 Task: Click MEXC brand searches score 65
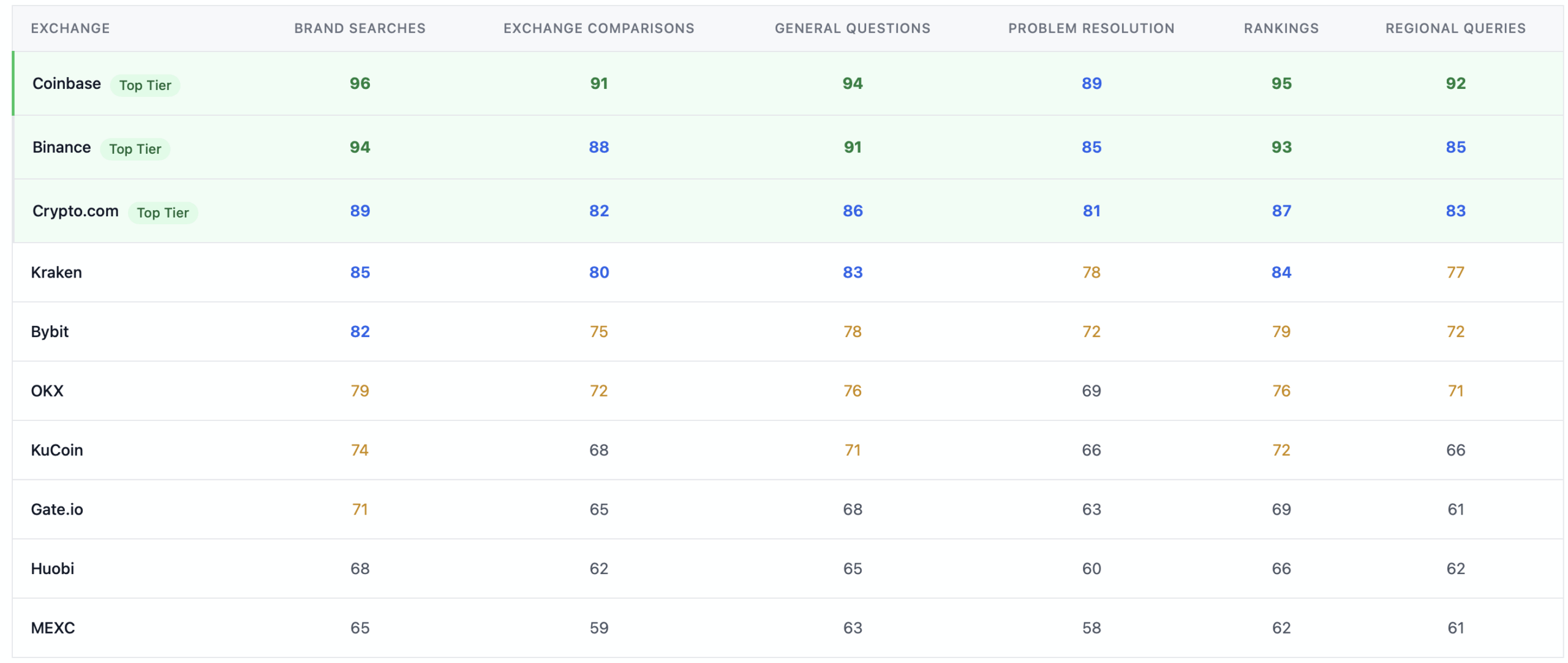point(360,629)
